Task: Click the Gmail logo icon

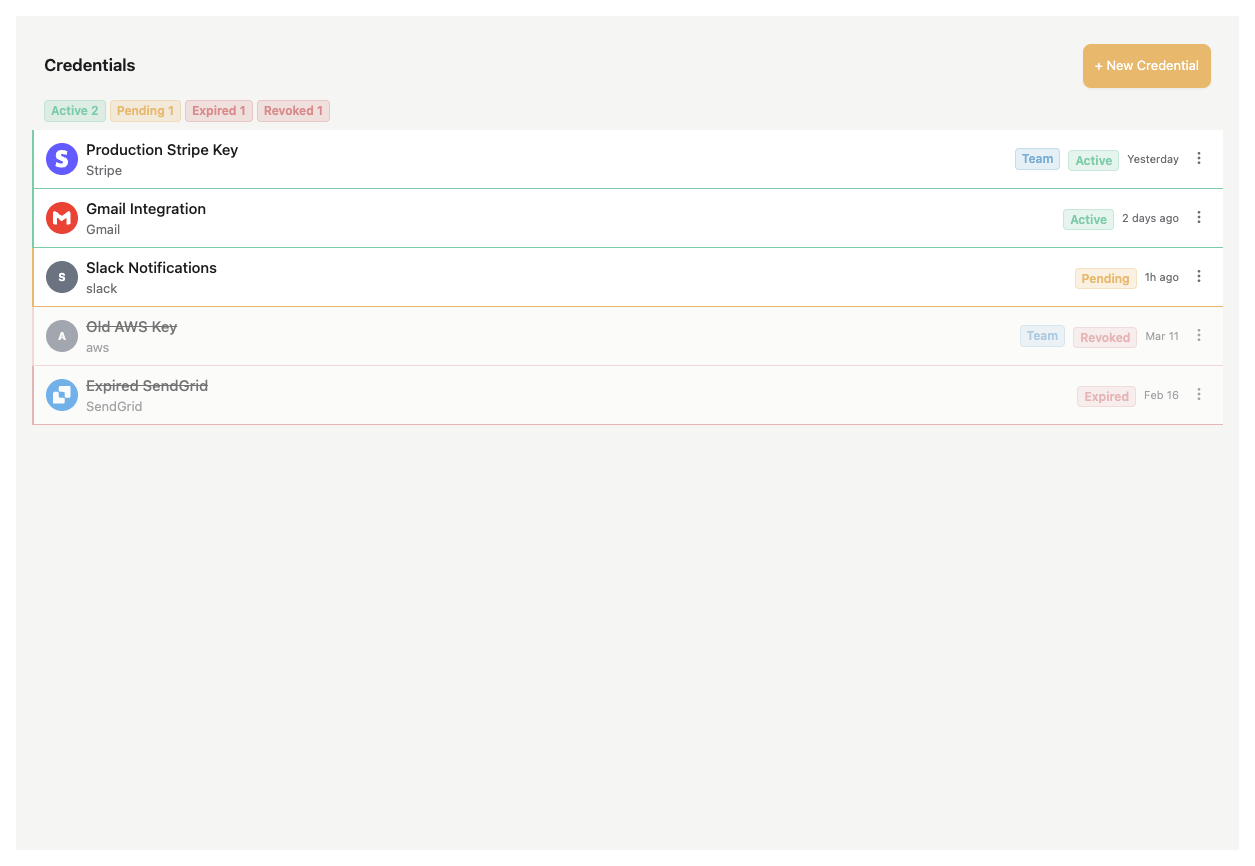Action: click(61, 217)
